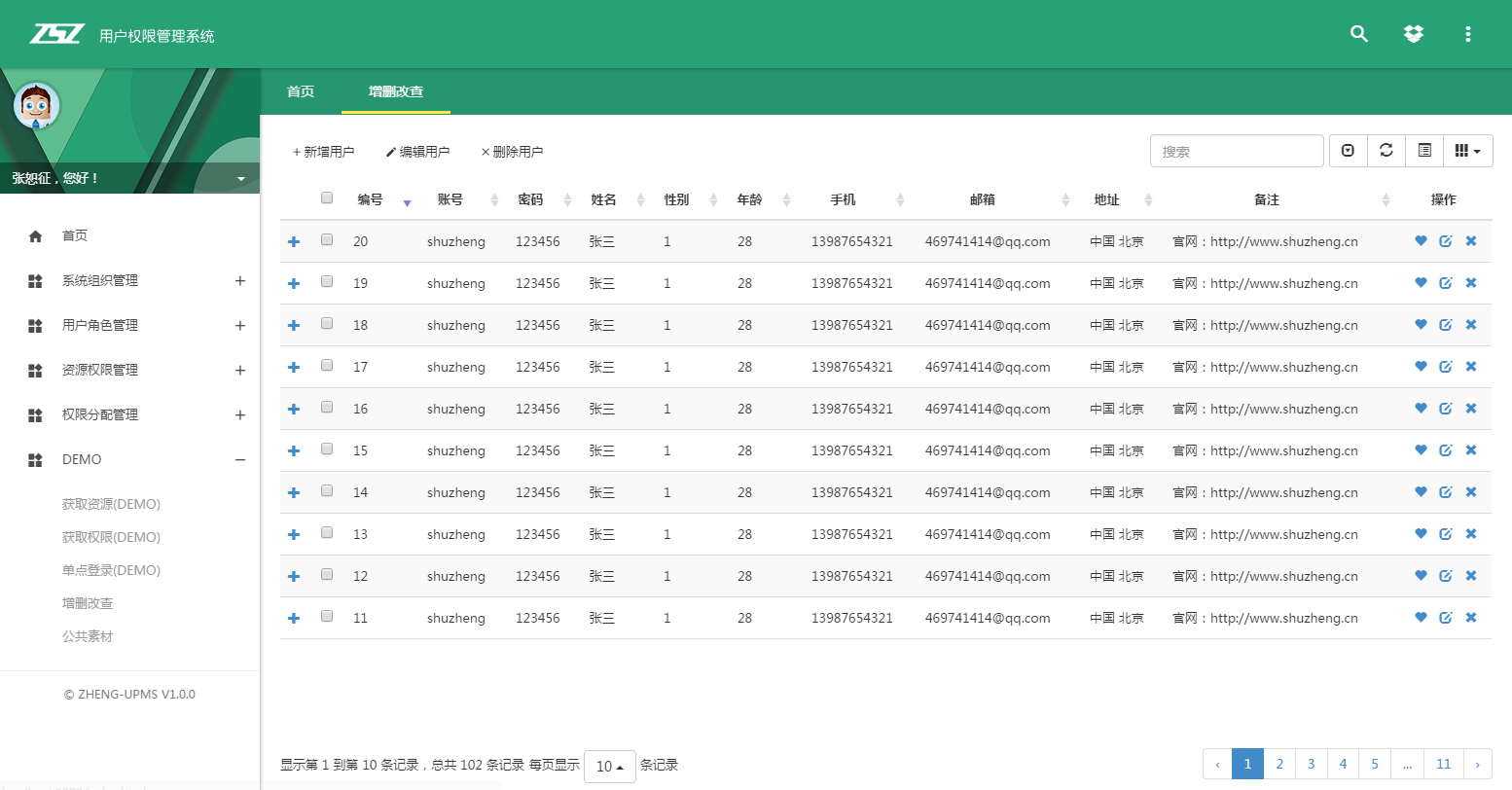Like row 20 with the heart icon
Image resolution: width=1512 pixels, height=790 pixels.
click(x=1421, y=240)
